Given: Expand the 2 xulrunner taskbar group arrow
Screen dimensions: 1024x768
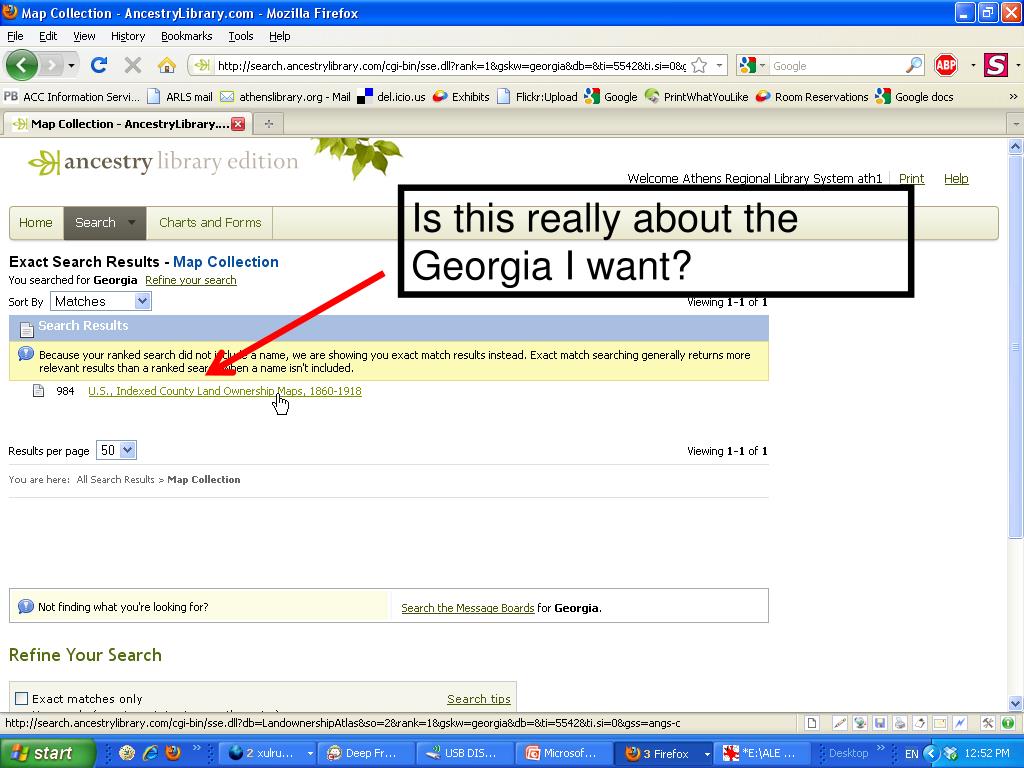Looking at the screenshot, I should 310,754.
